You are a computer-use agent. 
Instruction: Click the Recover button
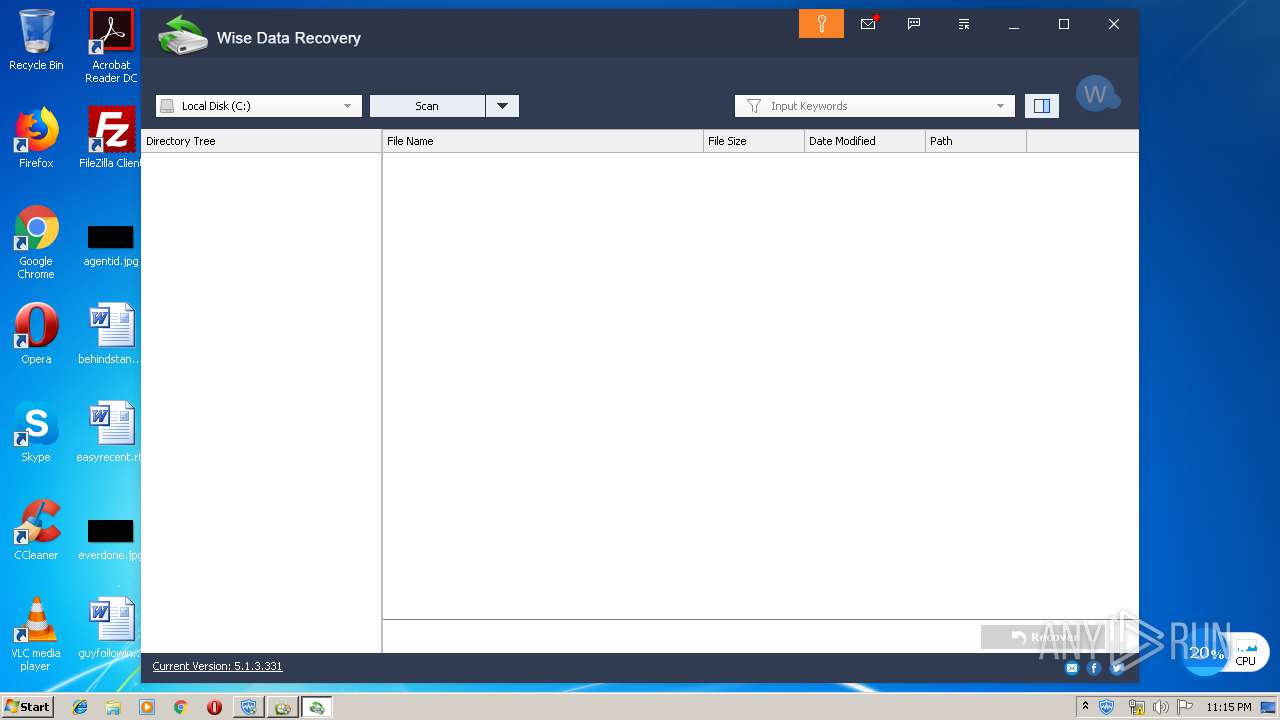(1044, 637)
